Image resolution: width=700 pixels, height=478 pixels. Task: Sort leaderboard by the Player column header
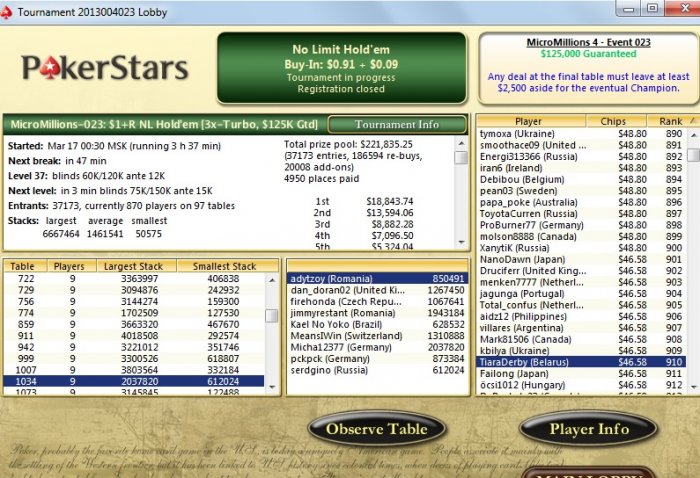(x=531, y=121)
